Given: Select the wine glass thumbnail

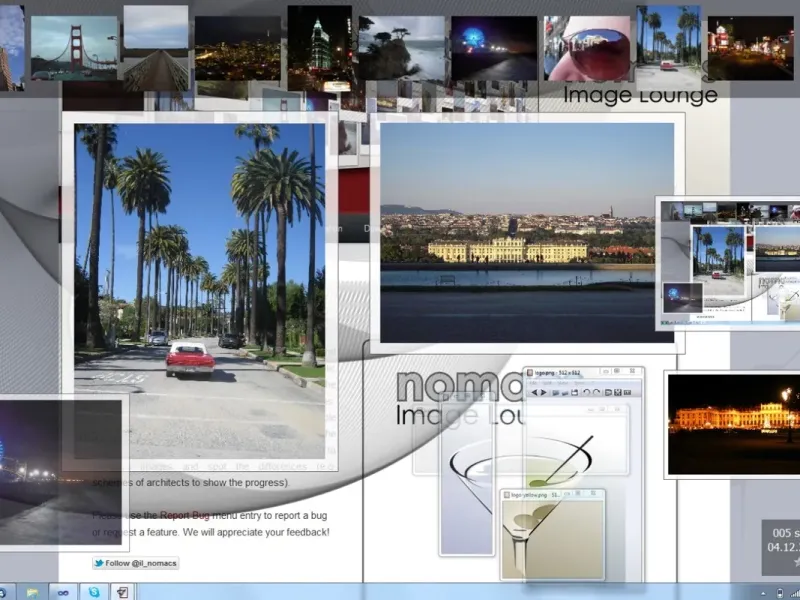Looking at the screenshot, I should (x=587, y=48).
